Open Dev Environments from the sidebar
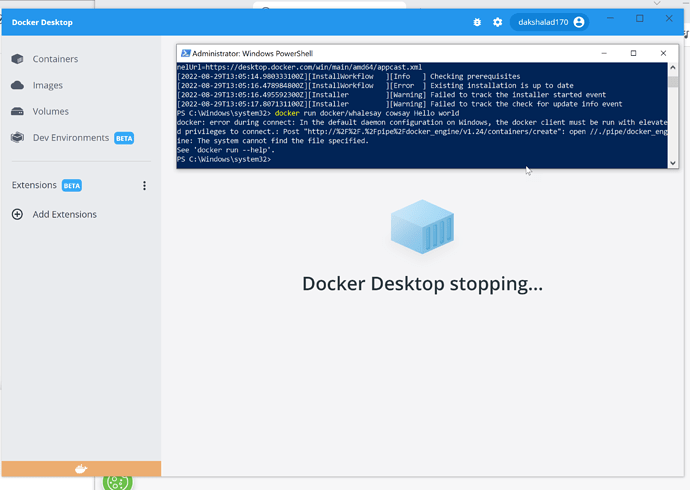 click(68, 138)
